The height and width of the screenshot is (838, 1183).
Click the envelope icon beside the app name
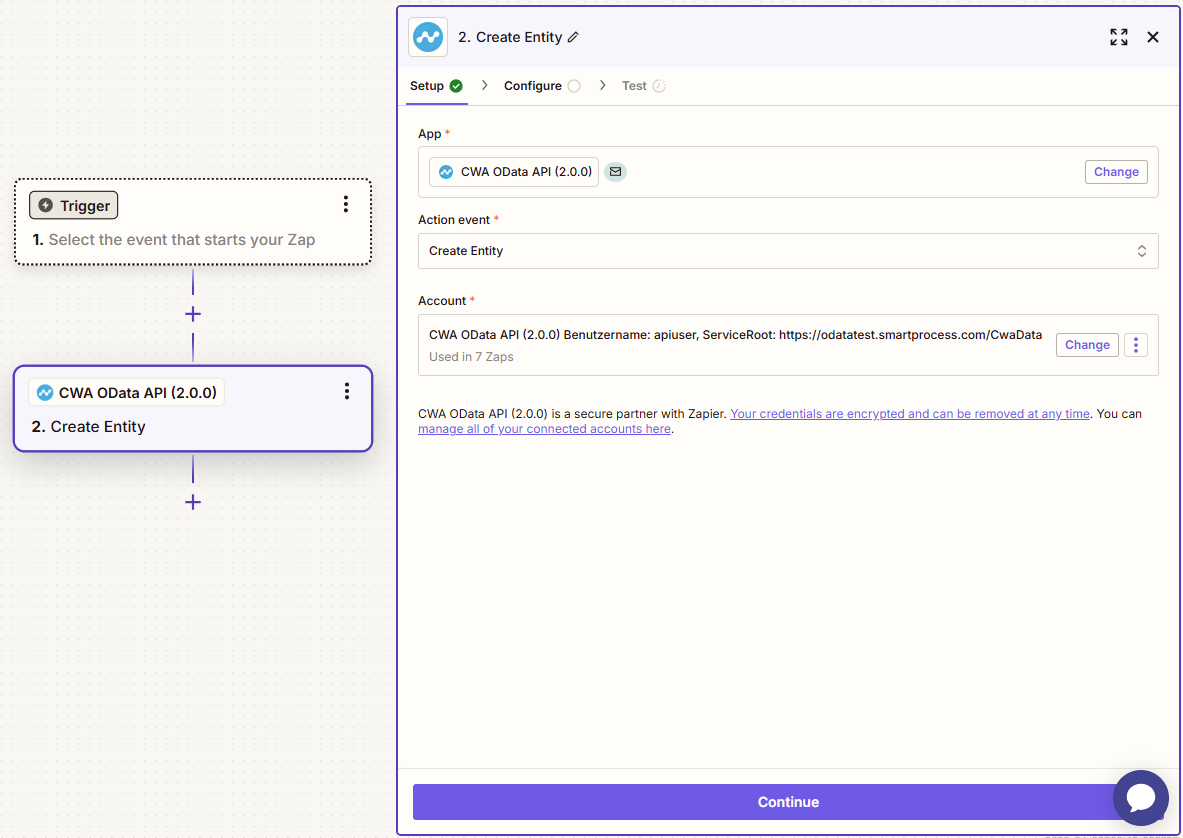(616, 172)
